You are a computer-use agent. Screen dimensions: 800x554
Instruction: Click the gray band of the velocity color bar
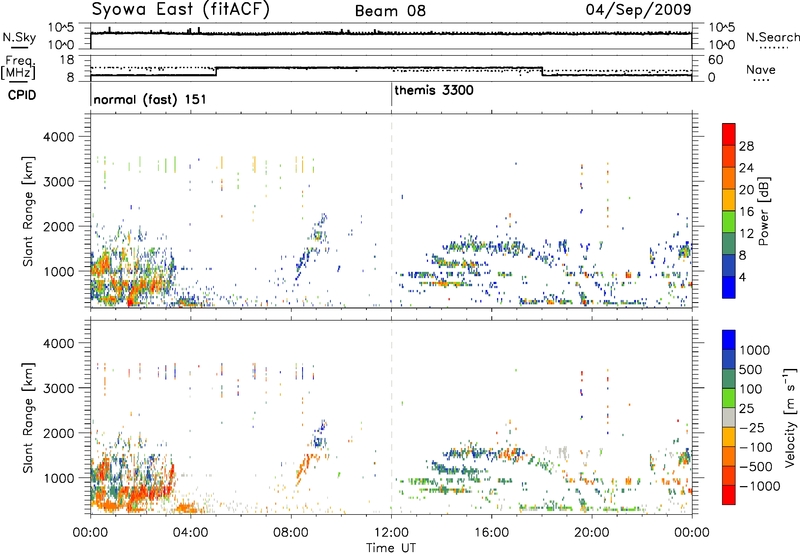[729, 417]
